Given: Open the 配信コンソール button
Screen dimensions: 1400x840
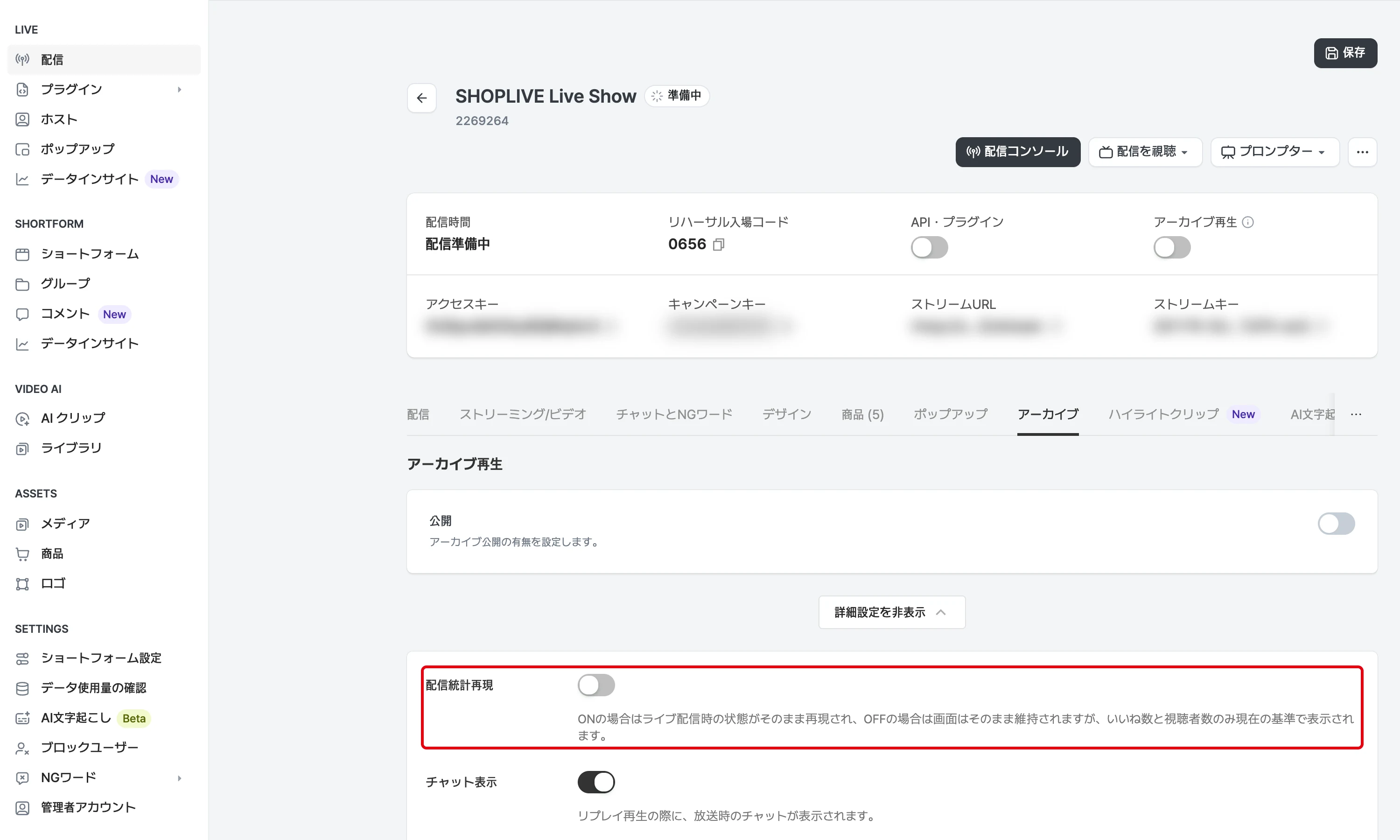Looking at the screenshot, I should [x=1017, y=152].
